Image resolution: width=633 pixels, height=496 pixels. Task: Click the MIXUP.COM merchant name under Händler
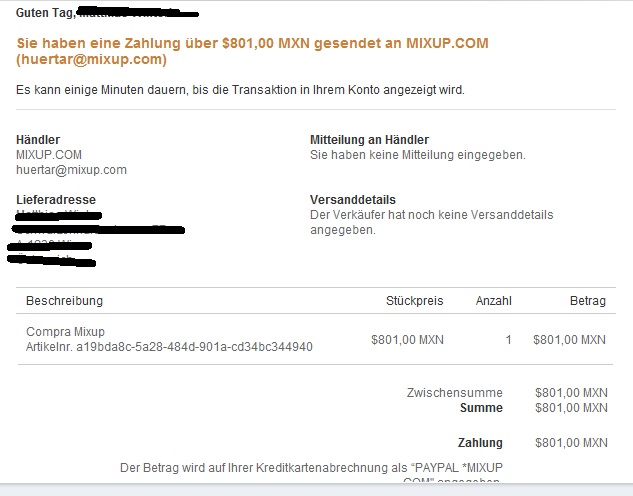pyautogui.click(x=49, y=155)
